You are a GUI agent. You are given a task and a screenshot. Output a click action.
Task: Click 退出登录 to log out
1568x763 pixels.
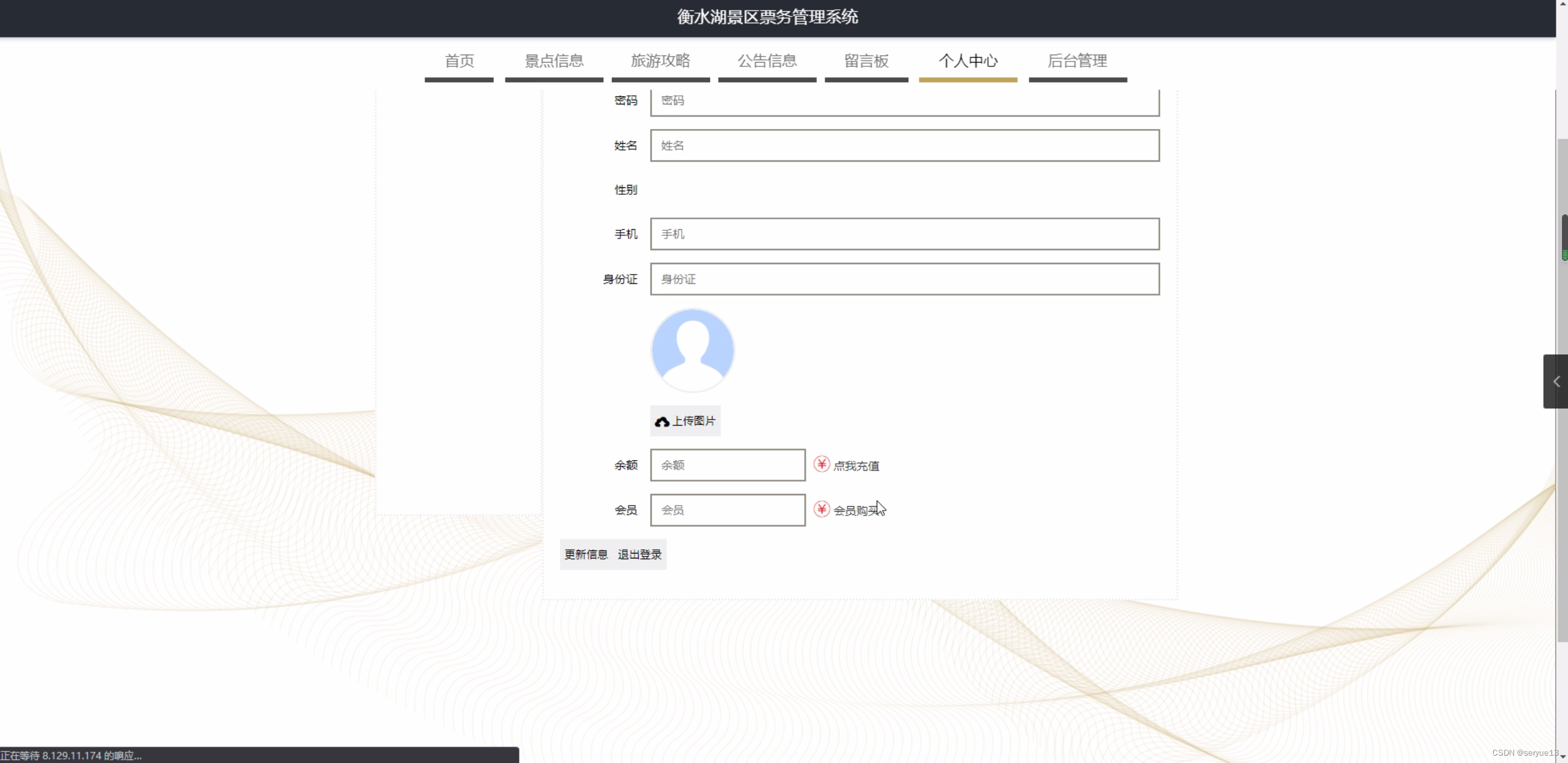point(639,555)
